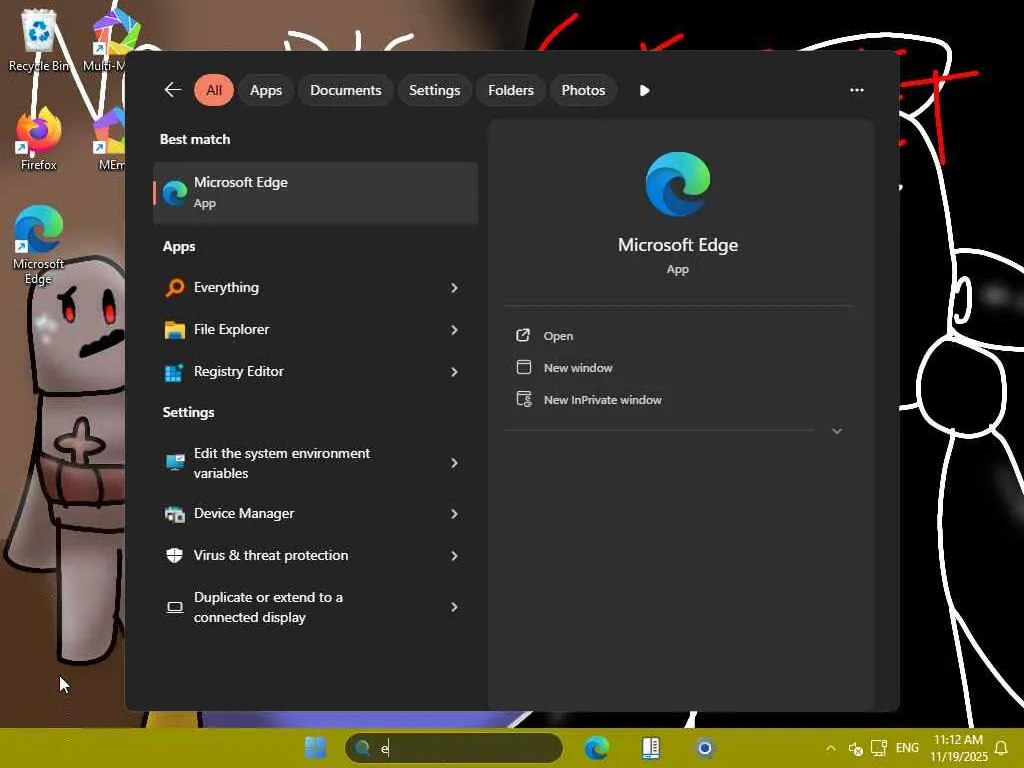Expand the environment variables result chevron
Viewport: 1024px width, 768px height.
tap(454, 463)
